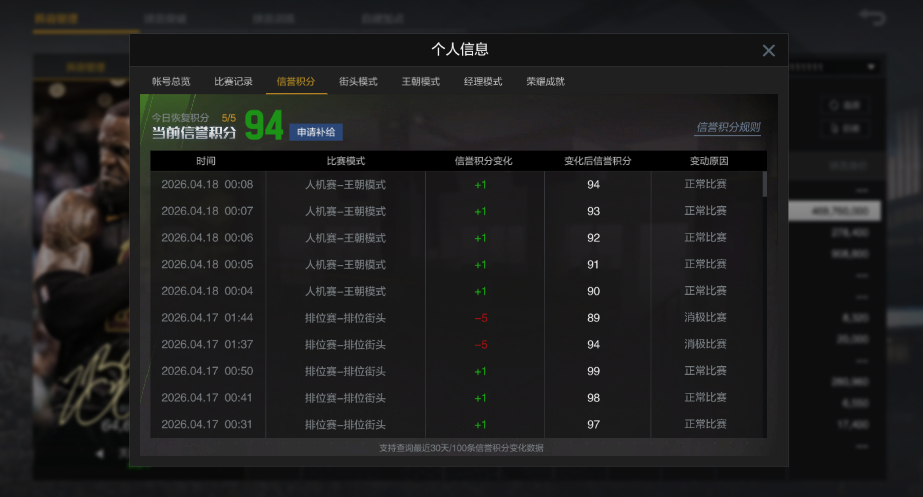
Task: Click the left arrow under the player card
Action: coord(100,453)
